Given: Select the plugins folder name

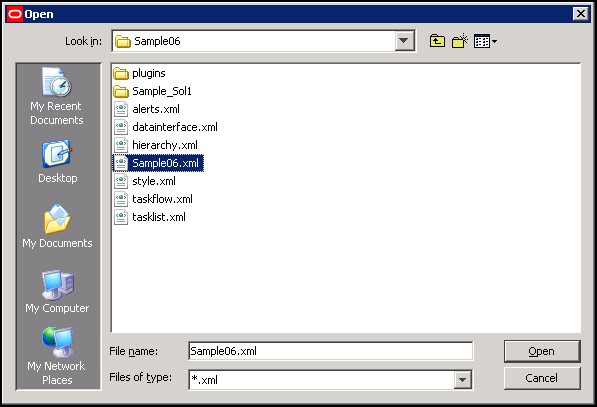Looking at the screenshot, I should pyautogui.click(x=148, y=73).
